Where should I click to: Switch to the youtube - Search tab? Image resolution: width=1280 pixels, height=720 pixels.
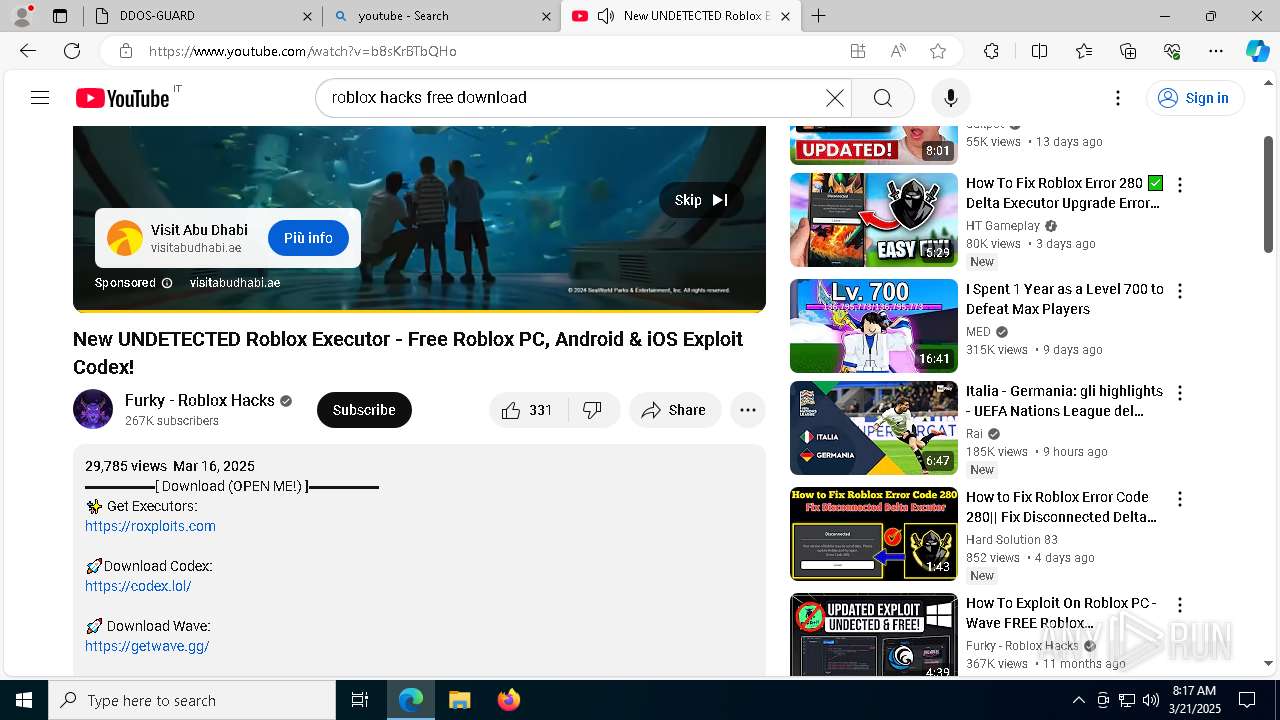[x=442, y=16]
